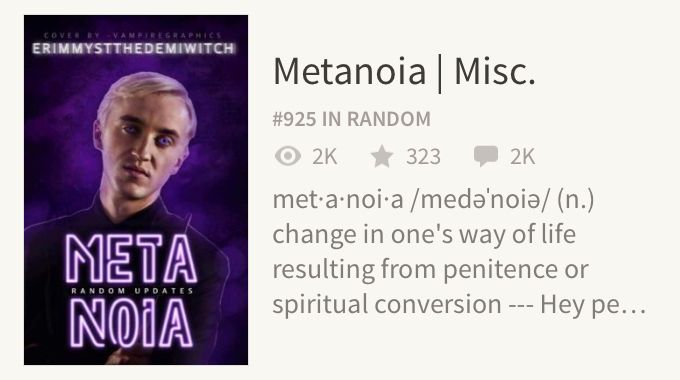The height and width of the screenshot is (380, 680).
Task: Click the neon META text on cover
Action: (131, 259)
